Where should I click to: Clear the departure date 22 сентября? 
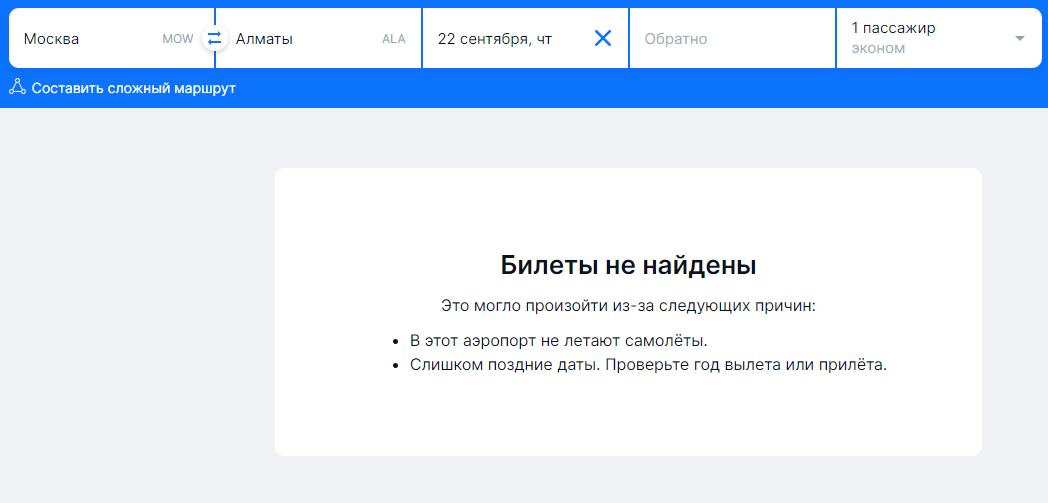[603, 39]
